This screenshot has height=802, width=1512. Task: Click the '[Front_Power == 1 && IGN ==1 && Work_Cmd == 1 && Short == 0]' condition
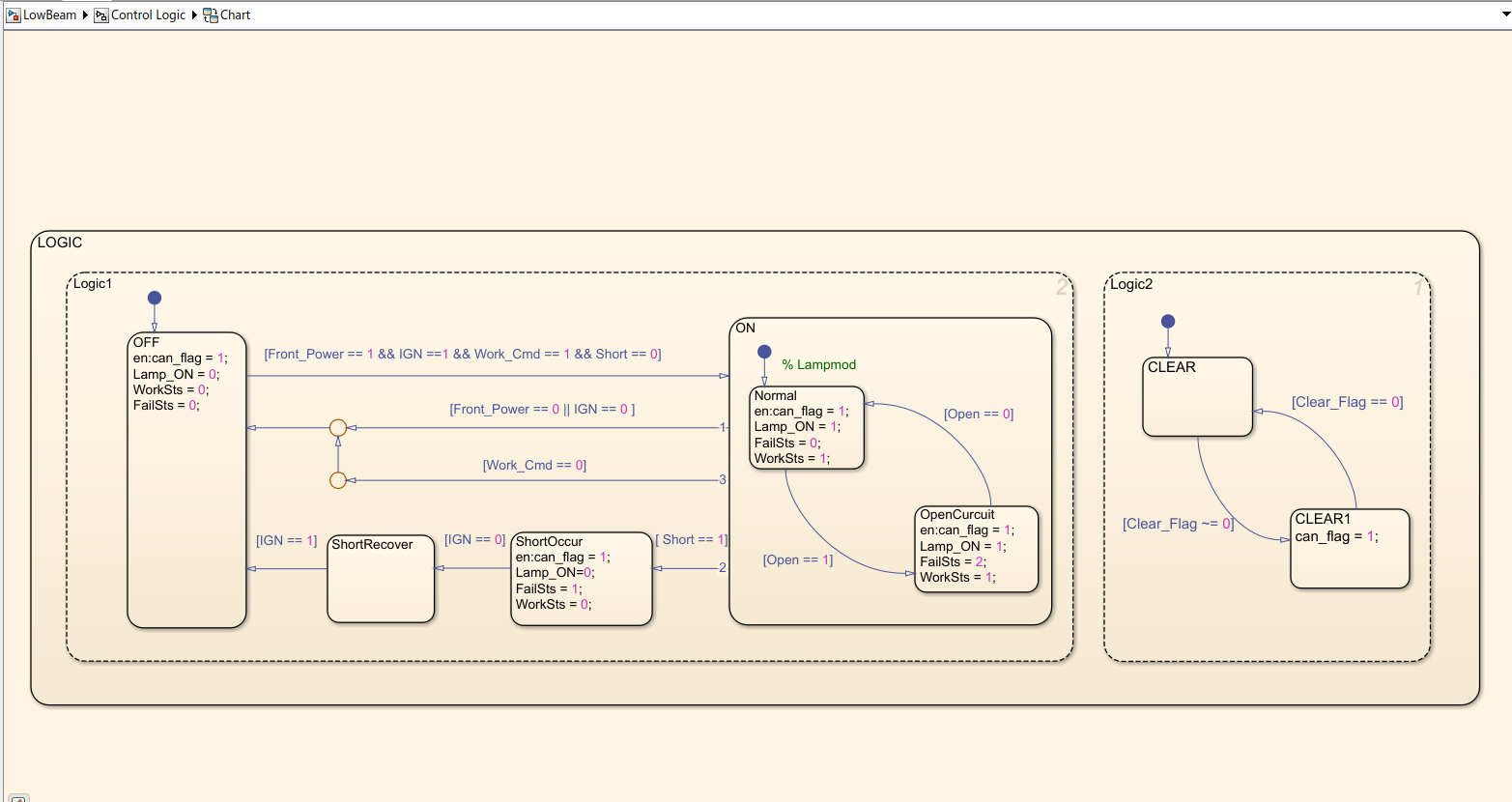463,355
